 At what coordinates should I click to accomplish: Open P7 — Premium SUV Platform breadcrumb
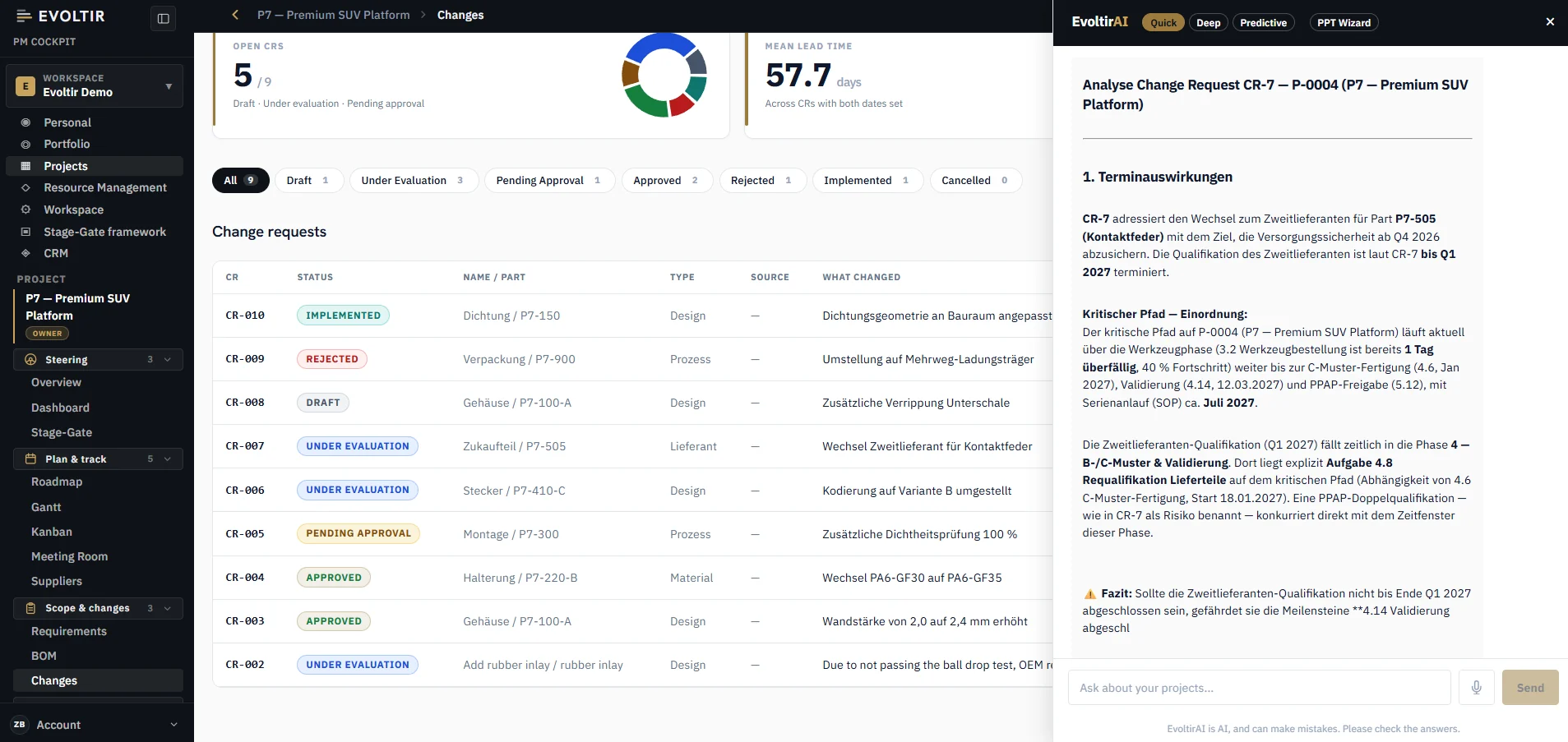point(334,15)
